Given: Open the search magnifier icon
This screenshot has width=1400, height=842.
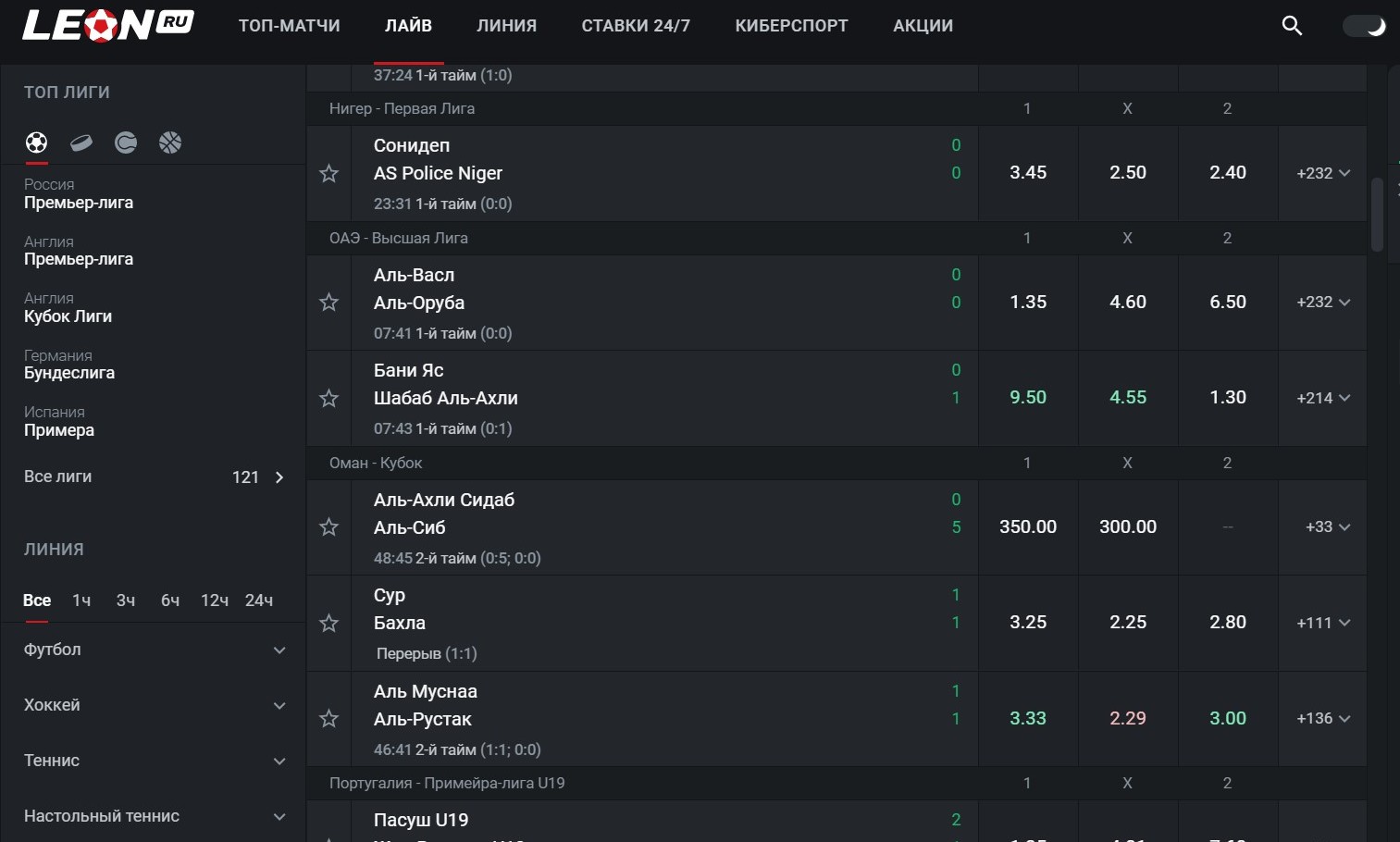Looking at the screenshot, I should 1292,26.
